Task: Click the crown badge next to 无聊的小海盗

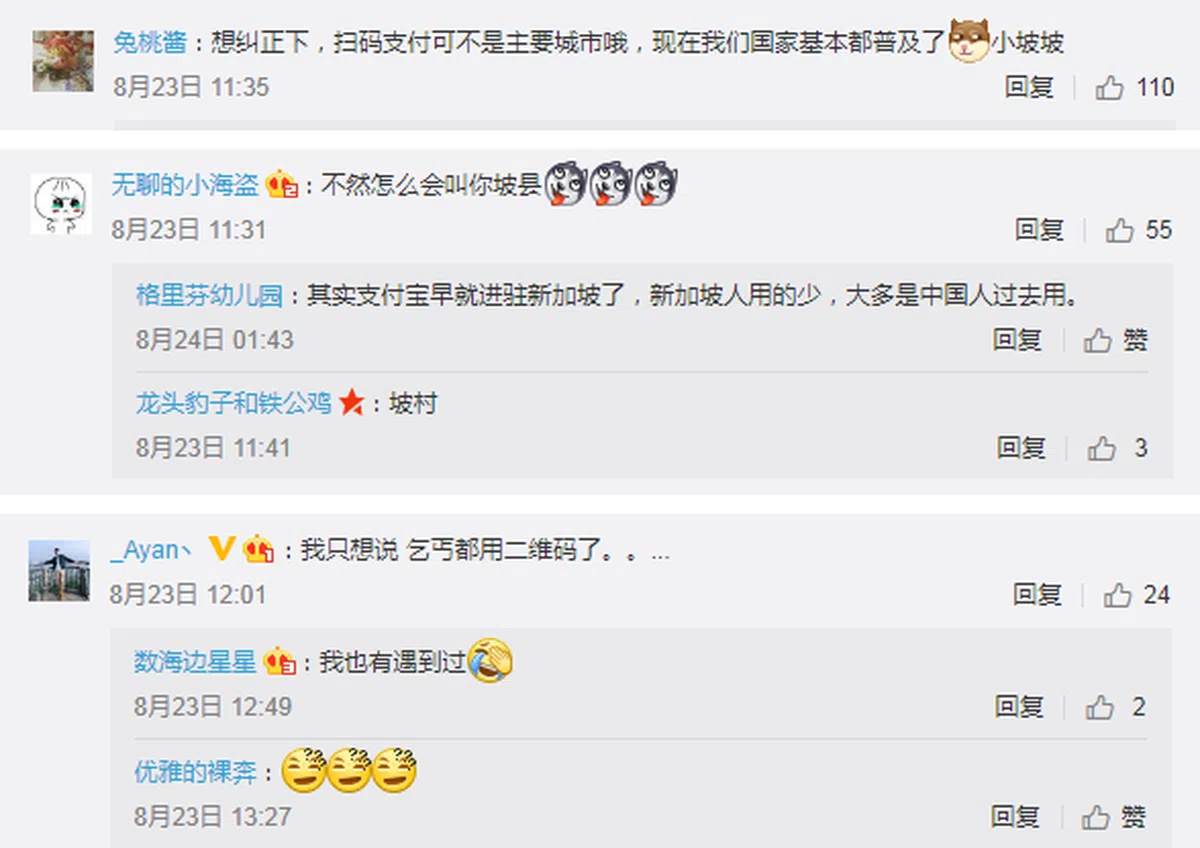Action: pos(282,185)
